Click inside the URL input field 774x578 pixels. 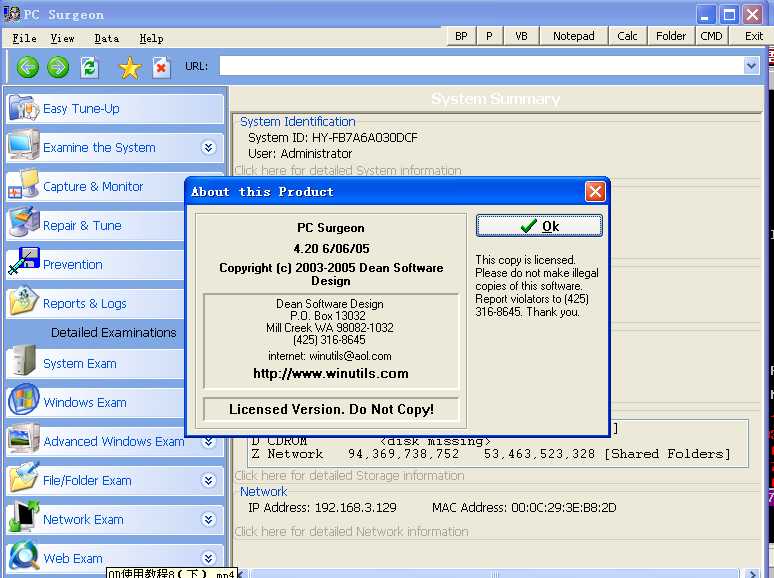coord(480,66)
